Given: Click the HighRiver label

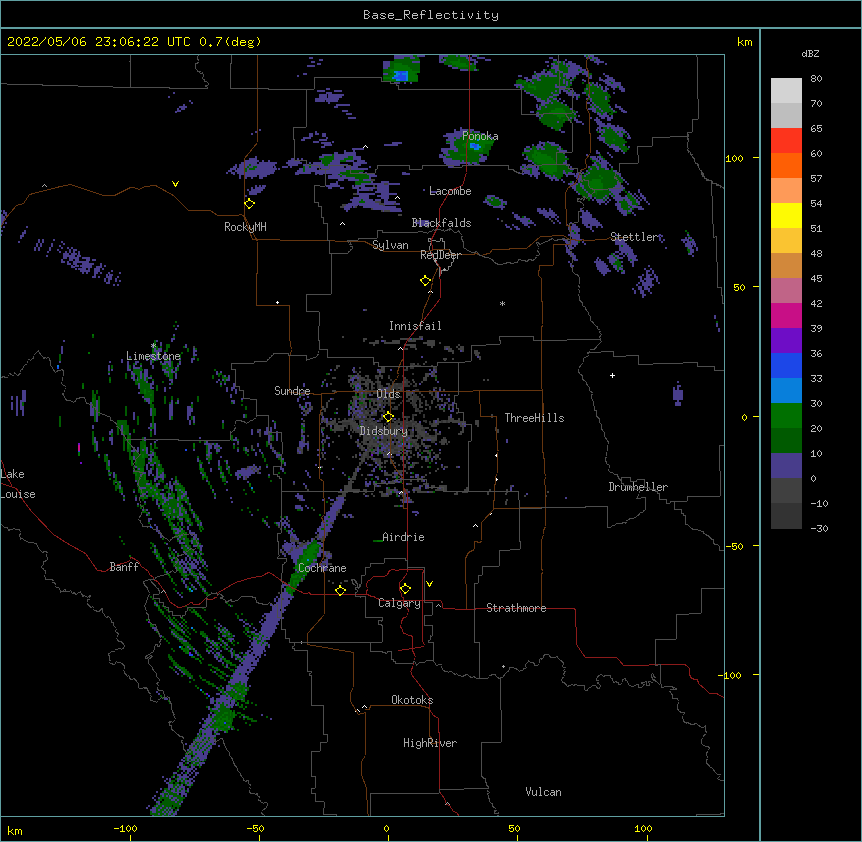Looking at the screenshot, I should tap(430, 743).
